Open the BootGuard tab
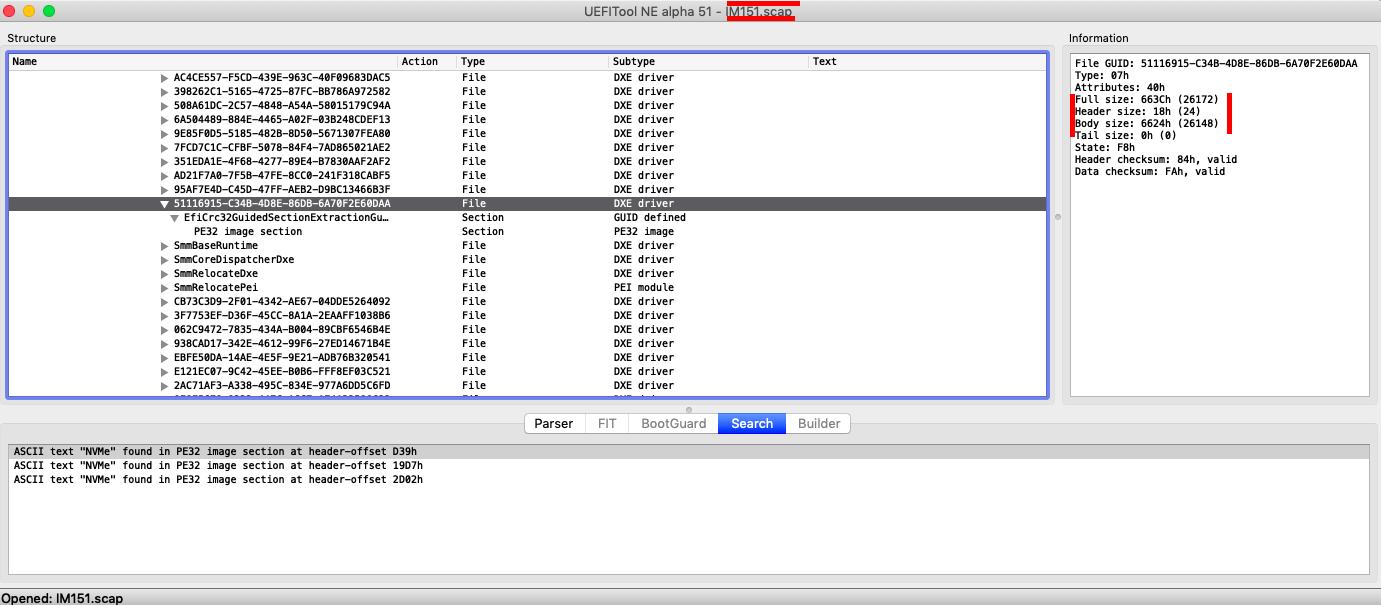This screenshot has width=1381, height=605. click(x=674, y=424)
